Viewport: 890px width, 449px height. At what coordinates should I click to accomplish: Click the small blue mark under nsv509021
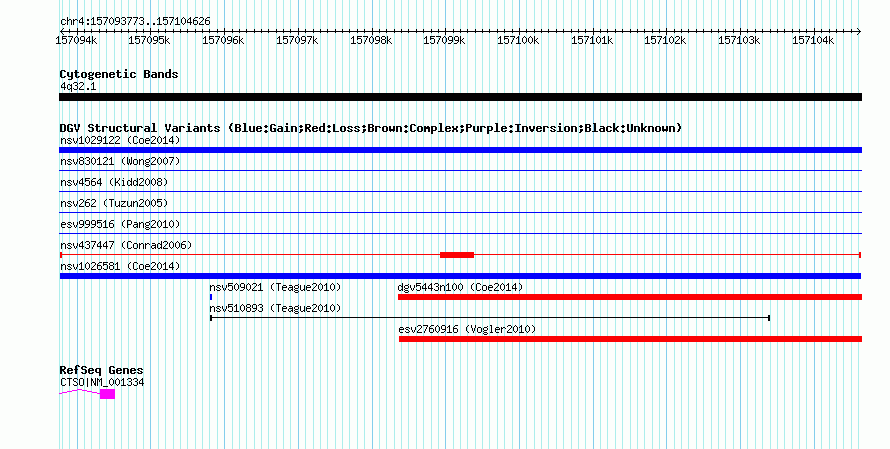[211, 297]
